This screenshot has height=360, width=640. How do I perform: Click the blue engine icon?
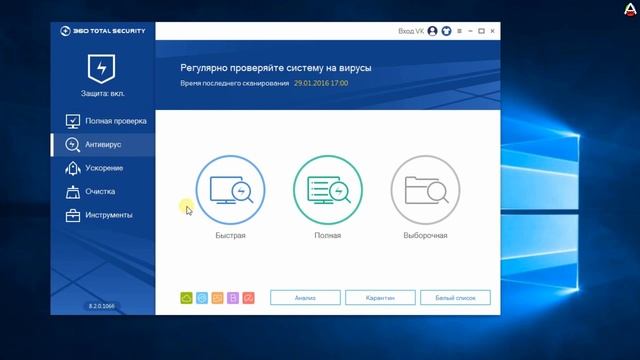[x=202, y=298]
